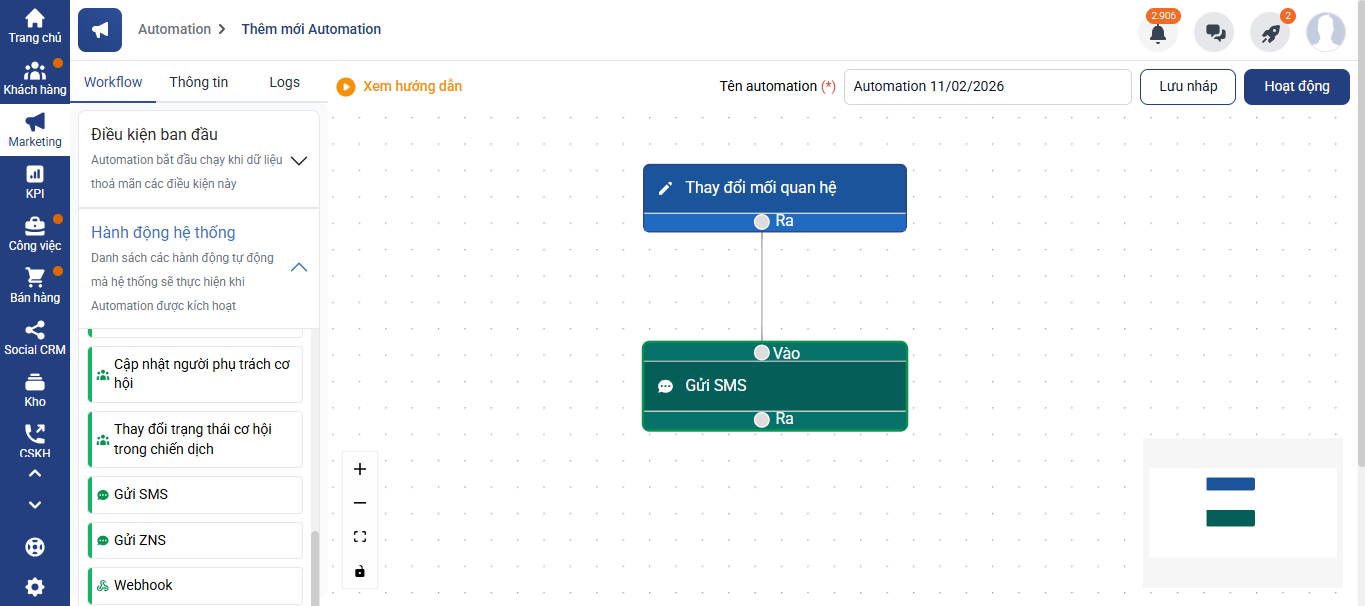This screenshot has width=1365, height=606.
Task: Click the settings gear in sidebar
Action: (x=35, y=587)
